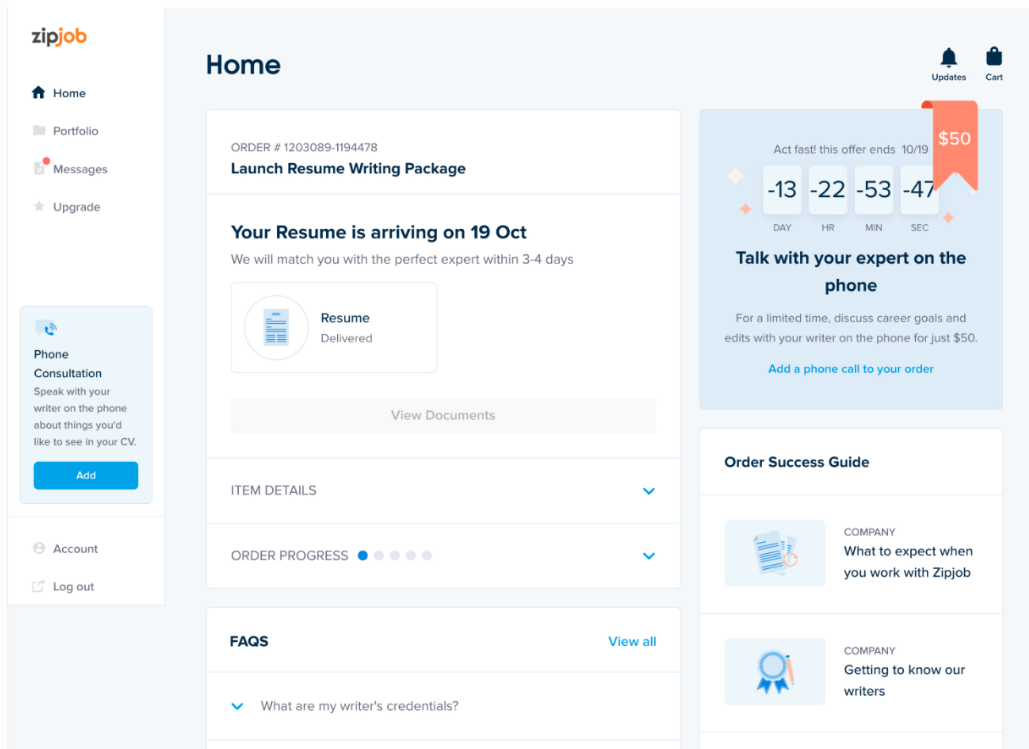This screenshot has height=749, width=1029.
Task: Click the Phone Consultation card title
Action: tap(68, 364)
